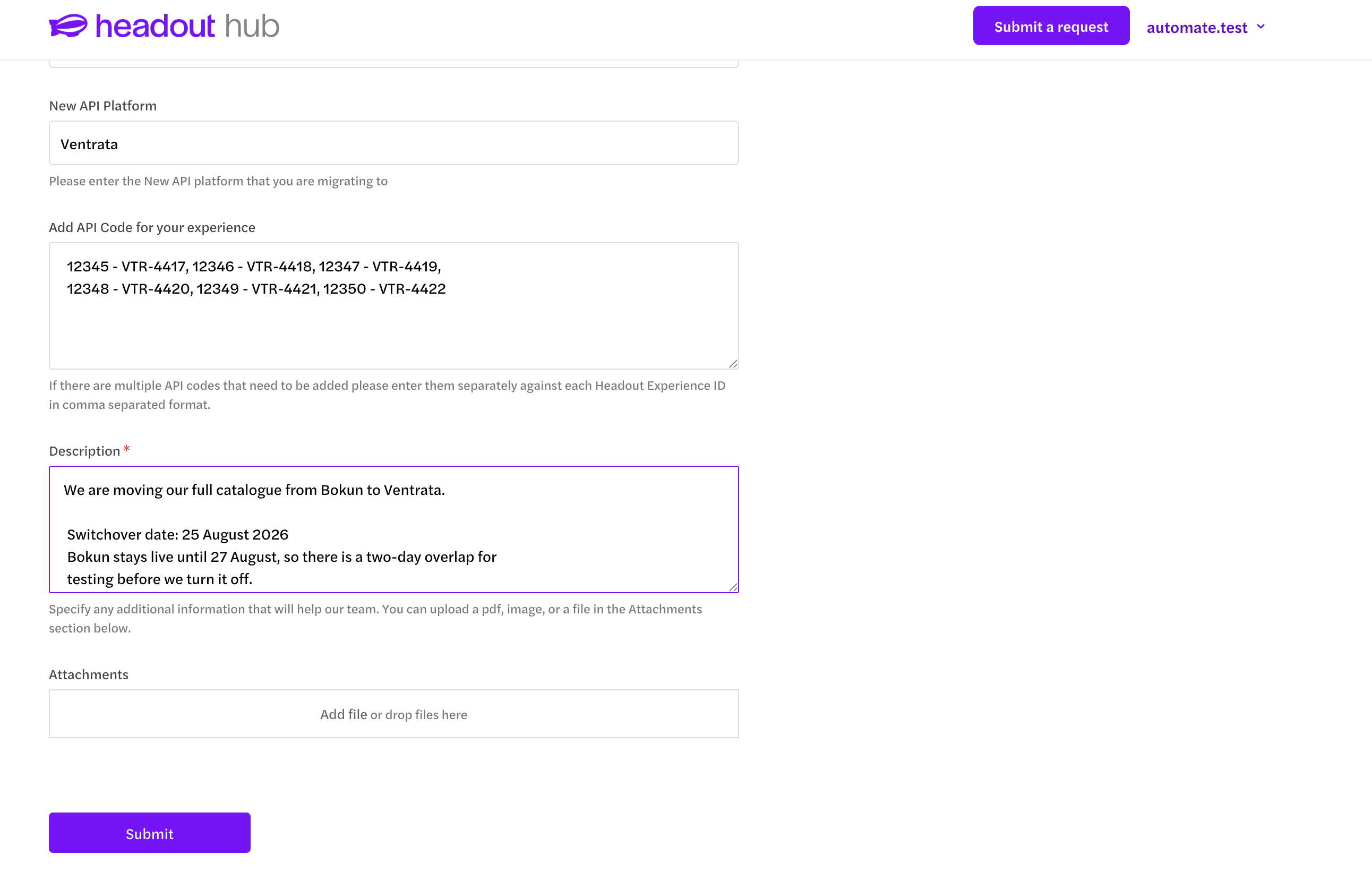Click the line 'Bokun stays live until 27 August'

tap(282, 557)
